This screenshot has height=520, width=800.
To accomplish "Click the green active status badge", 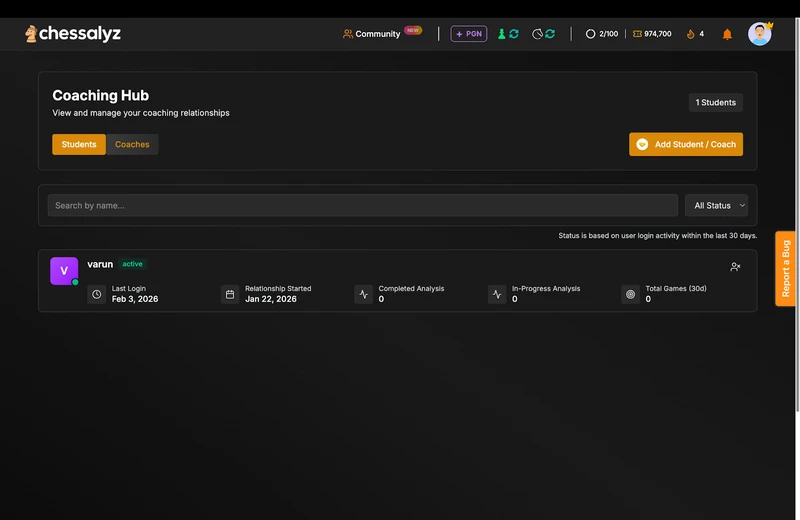I will [132, 264].
